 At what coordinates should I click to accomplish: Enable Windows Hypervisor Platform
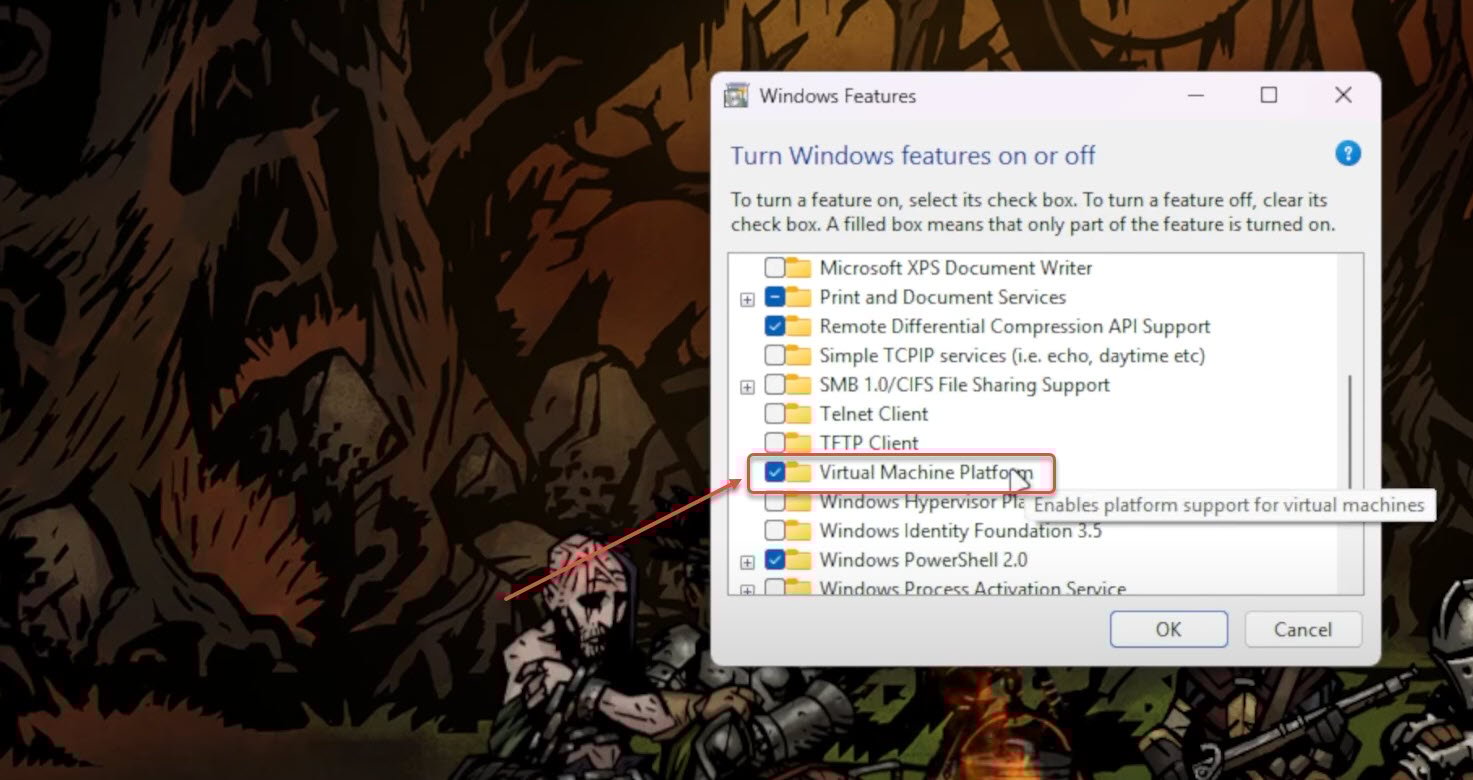click(774, 501)
